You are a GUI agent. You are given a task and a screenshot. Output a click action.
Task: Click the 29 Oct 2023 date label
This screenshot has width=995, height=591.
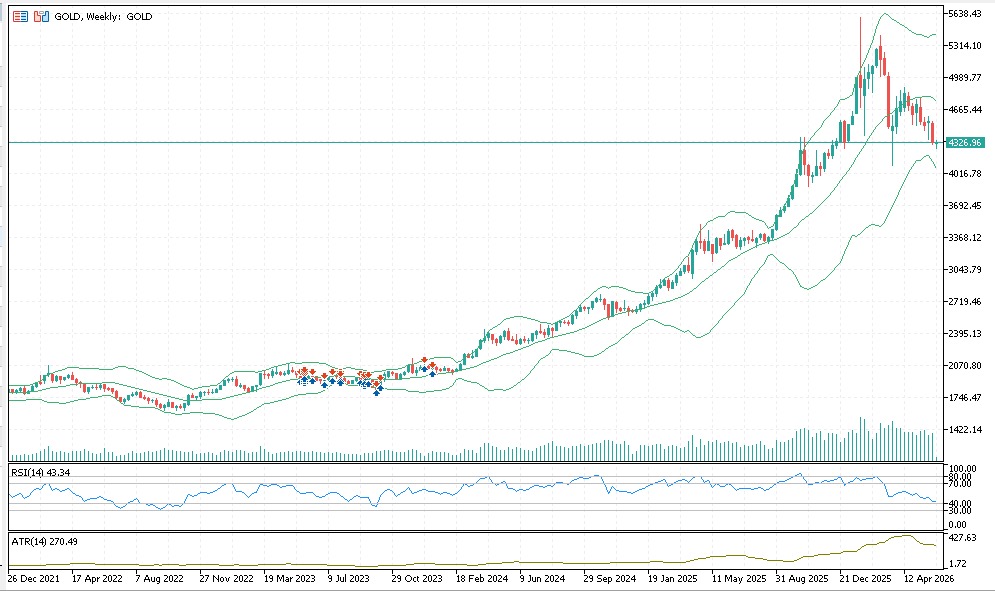[417, 578]
